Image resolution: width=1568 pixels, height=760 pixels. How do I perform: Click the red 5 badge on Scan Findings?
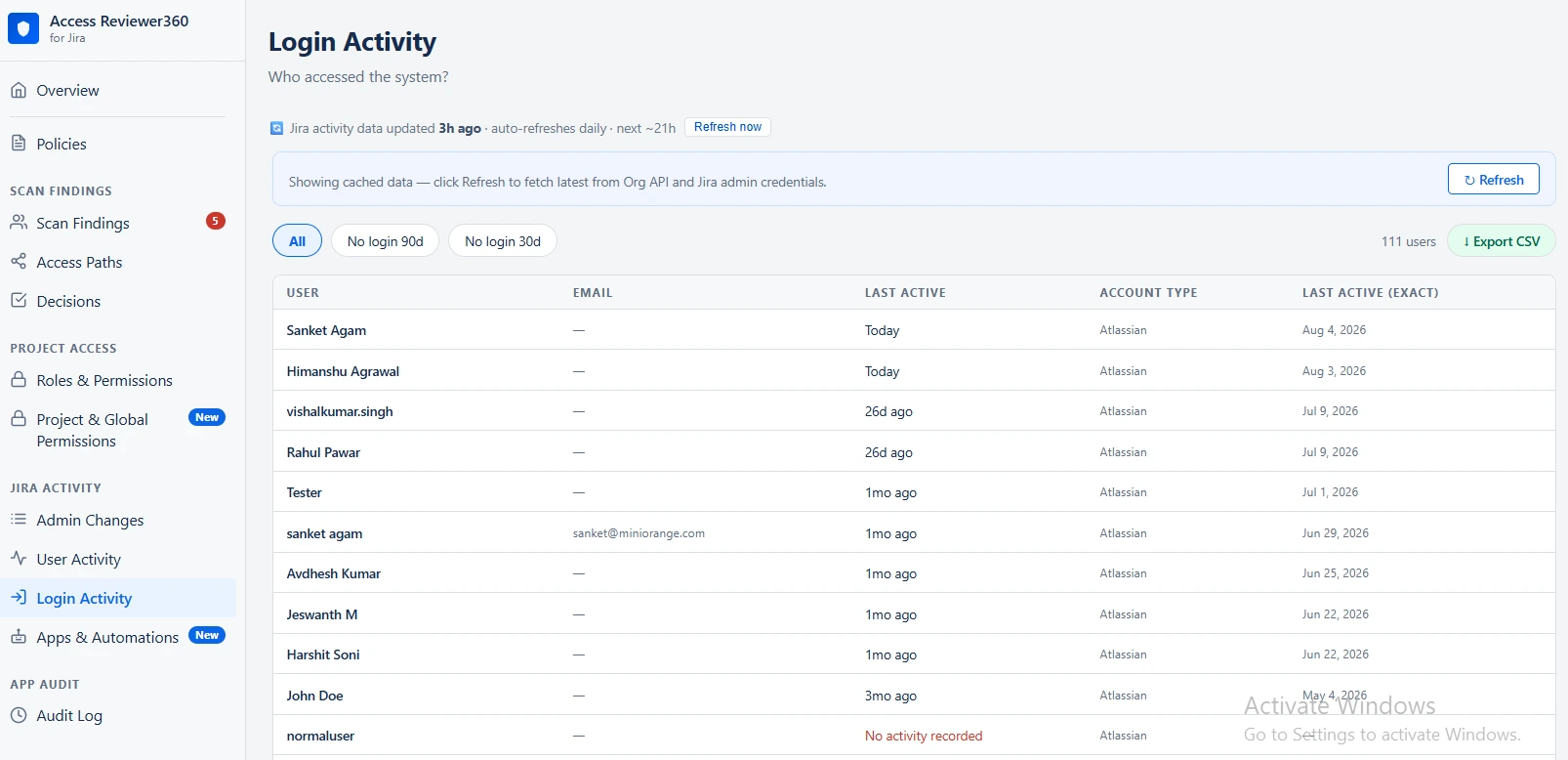pos(216,221)
